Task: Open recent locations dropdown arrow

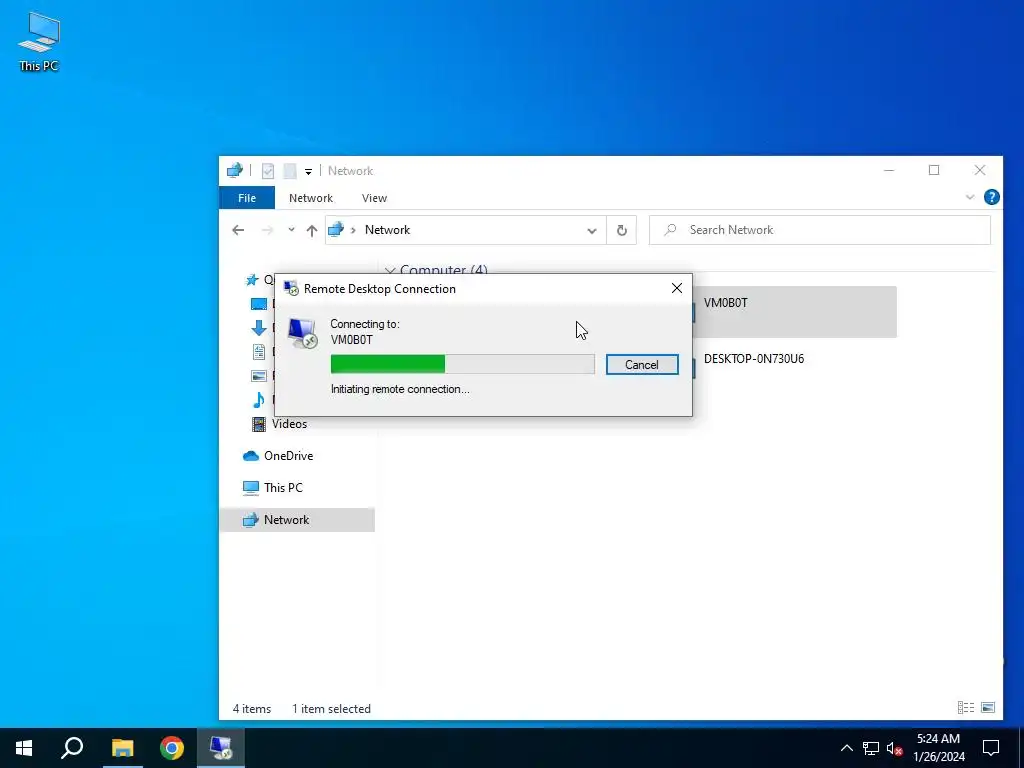Action: point(291,230)
